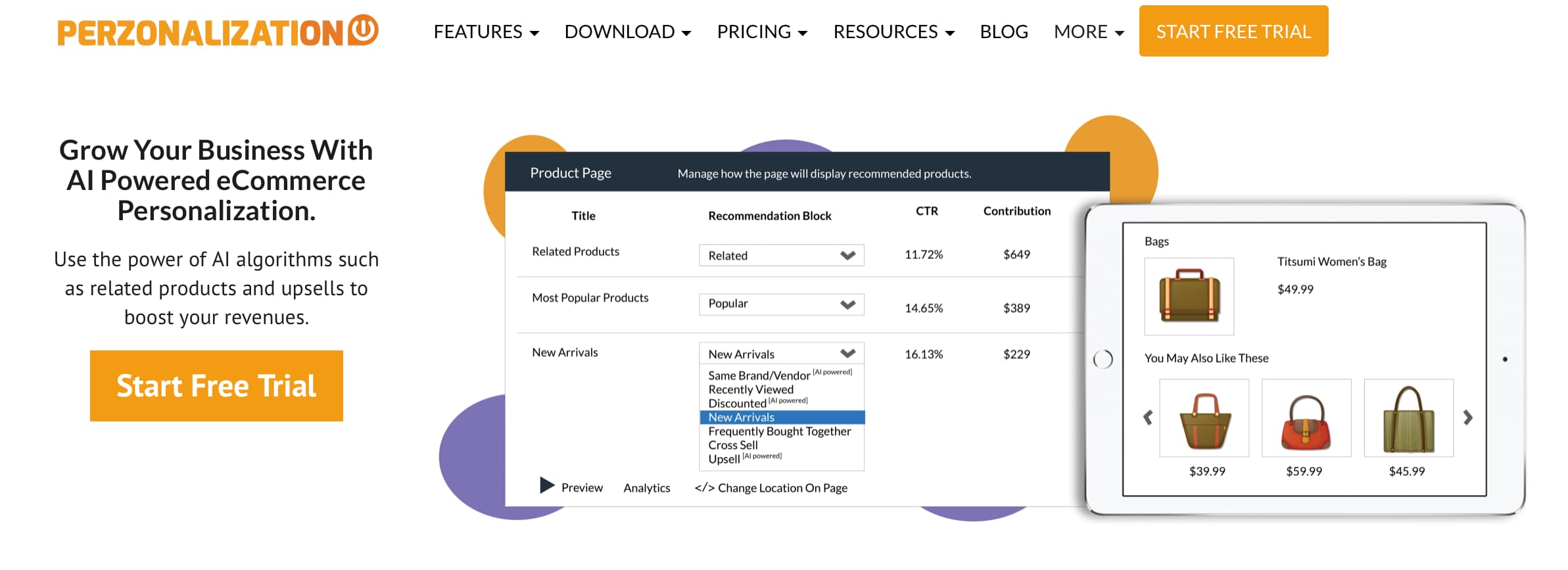This screenshot has height=570, width=1568.
Task: Open the Features dropdown menu
Action: point(486,32)
